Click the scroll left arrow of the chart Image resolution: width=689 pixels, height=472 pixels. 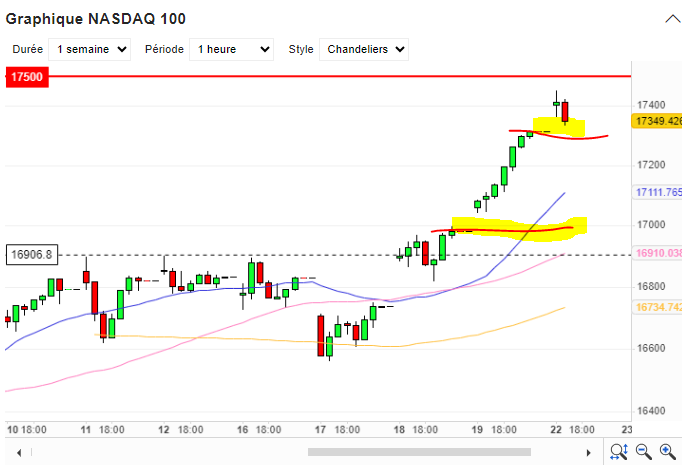tap(19, 453)
